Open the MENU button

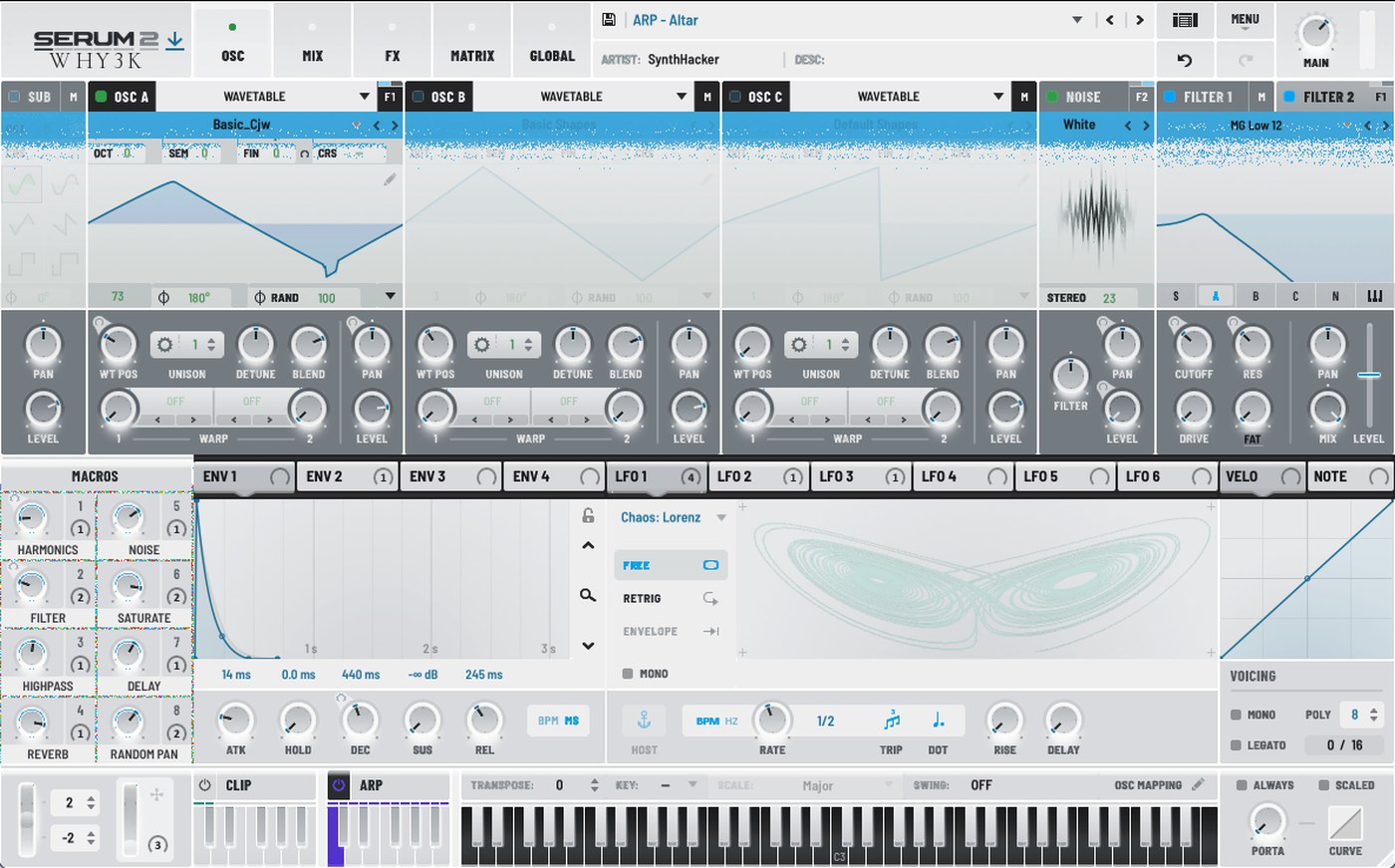(x=1245, y=19)
